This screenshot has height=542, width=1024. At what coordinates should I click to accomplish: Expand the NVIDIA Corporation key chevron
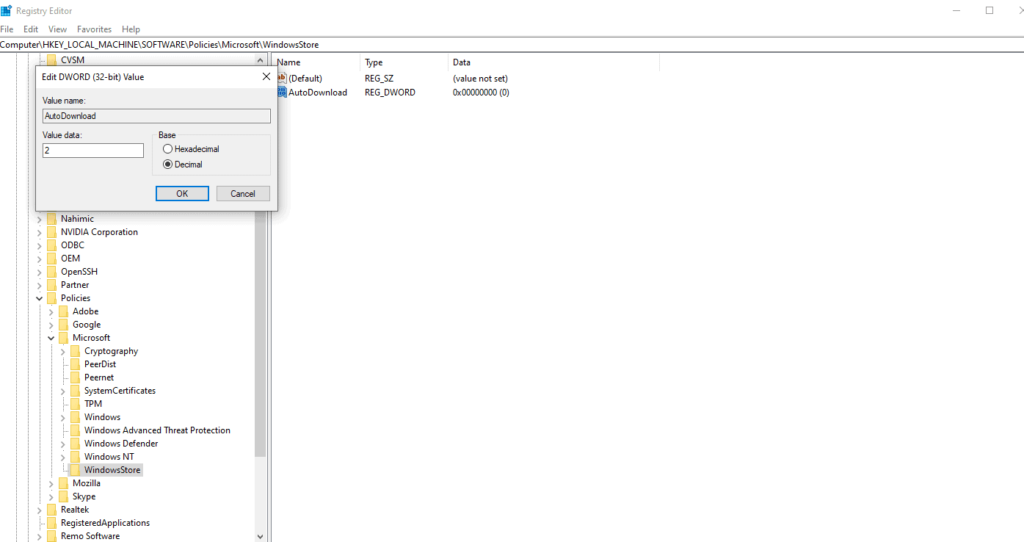39,232
